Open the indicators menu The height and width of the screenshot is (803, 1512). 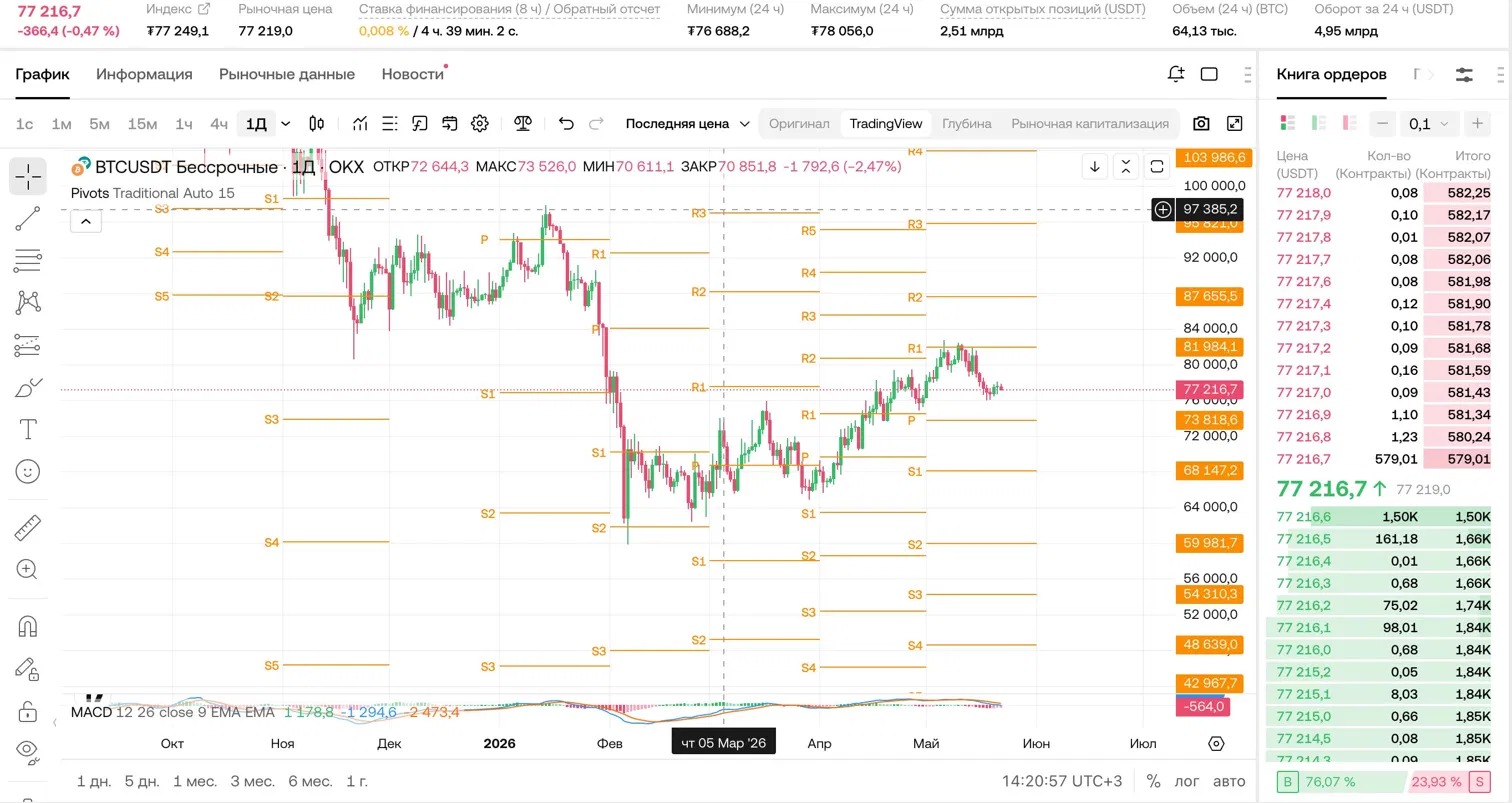pos(360,124)
